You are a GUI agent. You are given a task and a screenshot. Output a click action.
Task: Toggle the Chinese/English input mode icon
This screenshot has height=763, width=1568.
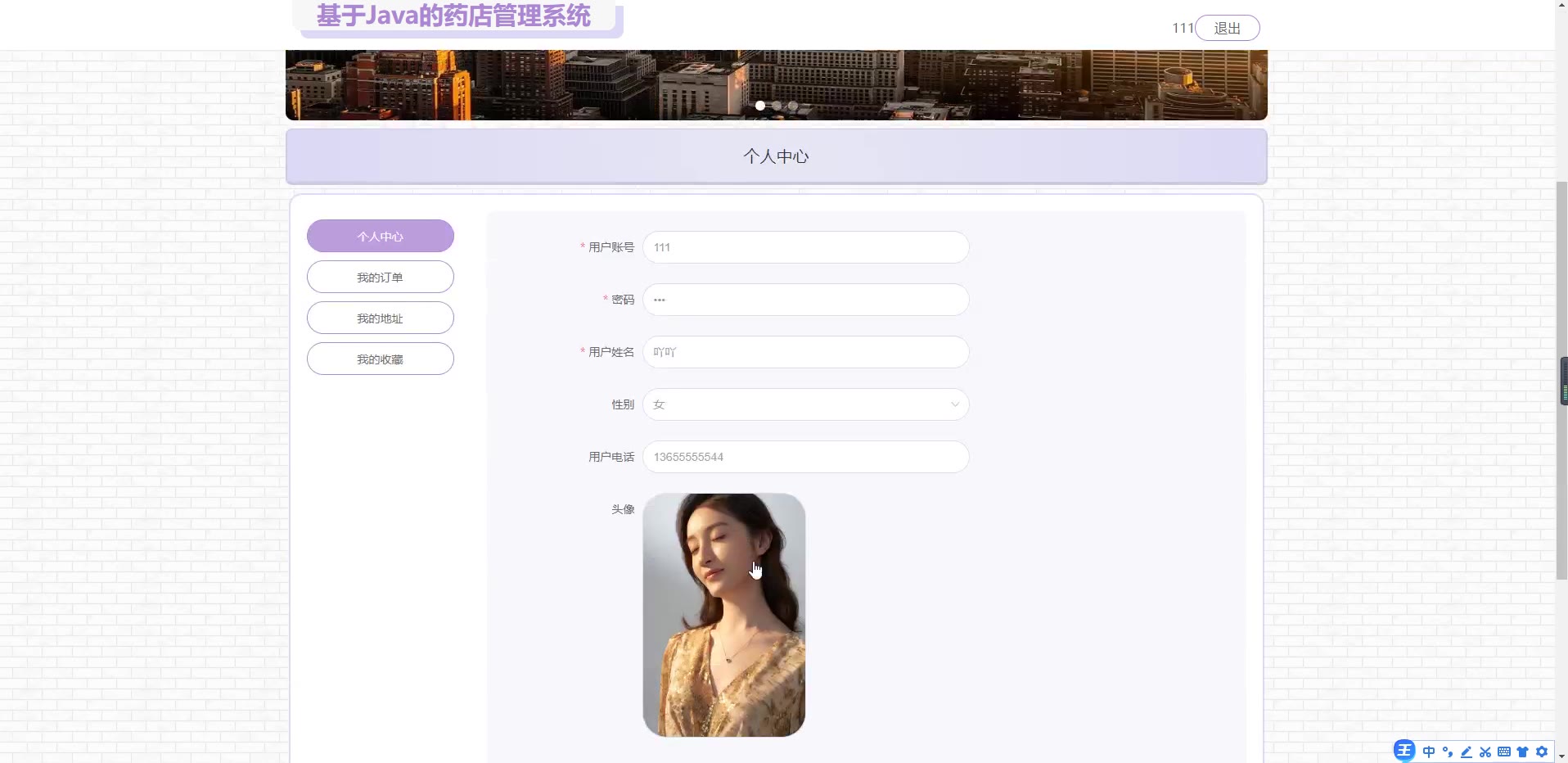[x=1429, y=752]
